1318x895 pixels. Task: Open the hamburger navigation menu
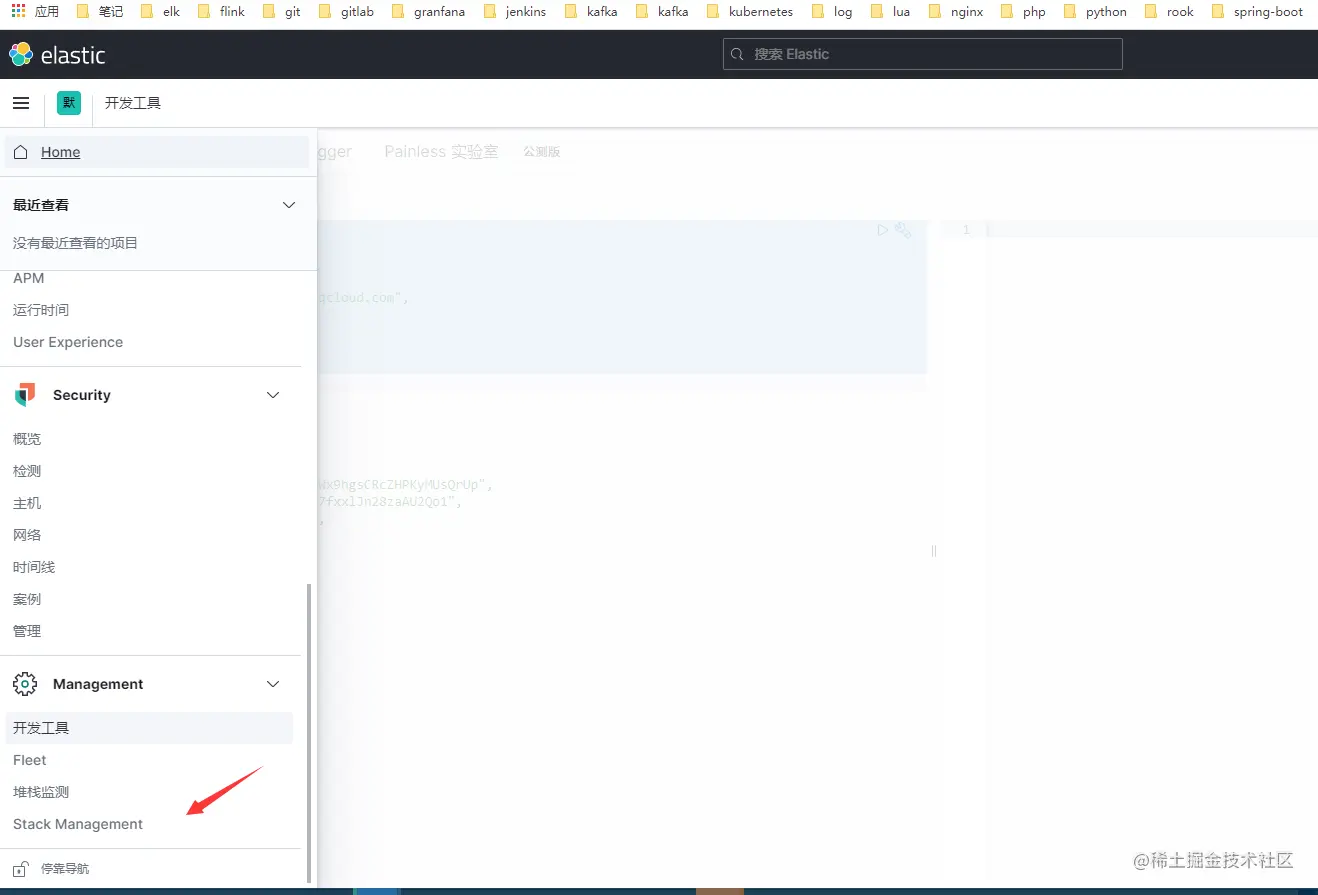coord(21,103)
